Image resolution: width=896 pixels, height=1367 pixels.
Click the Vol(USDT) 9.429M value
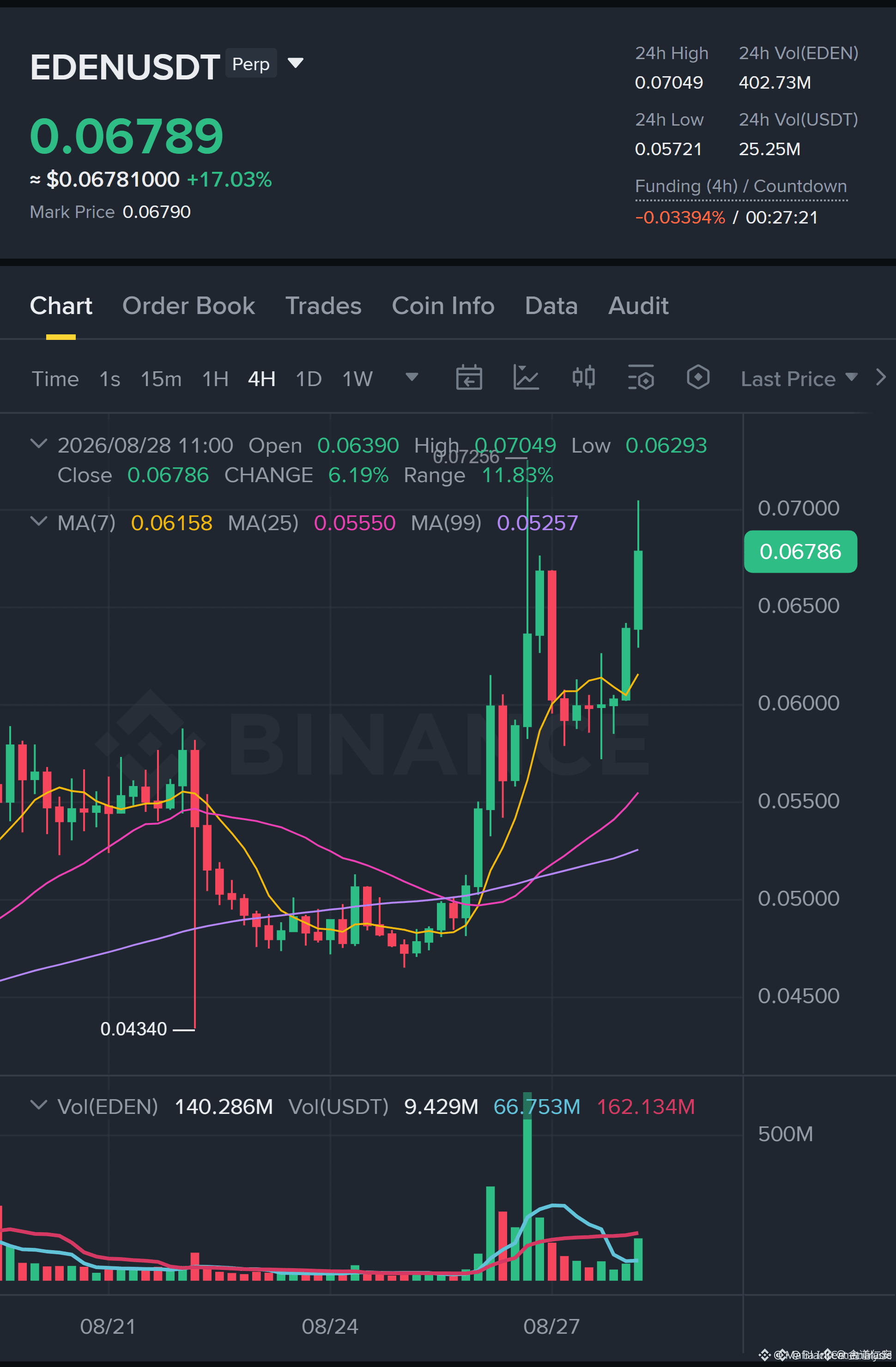point(441,1106)
